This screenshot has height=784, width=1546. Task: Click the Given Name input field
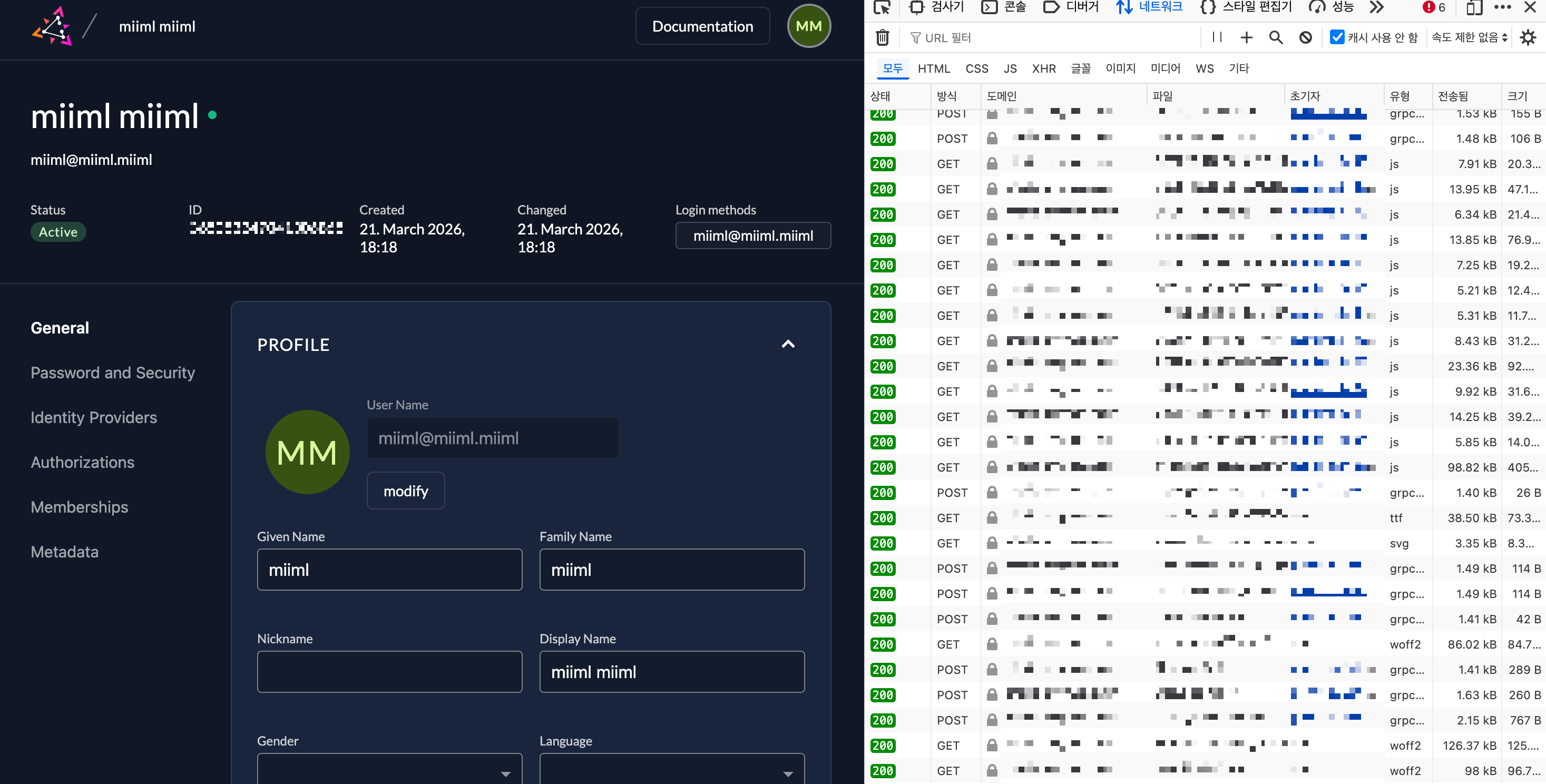tap(389, 569)
